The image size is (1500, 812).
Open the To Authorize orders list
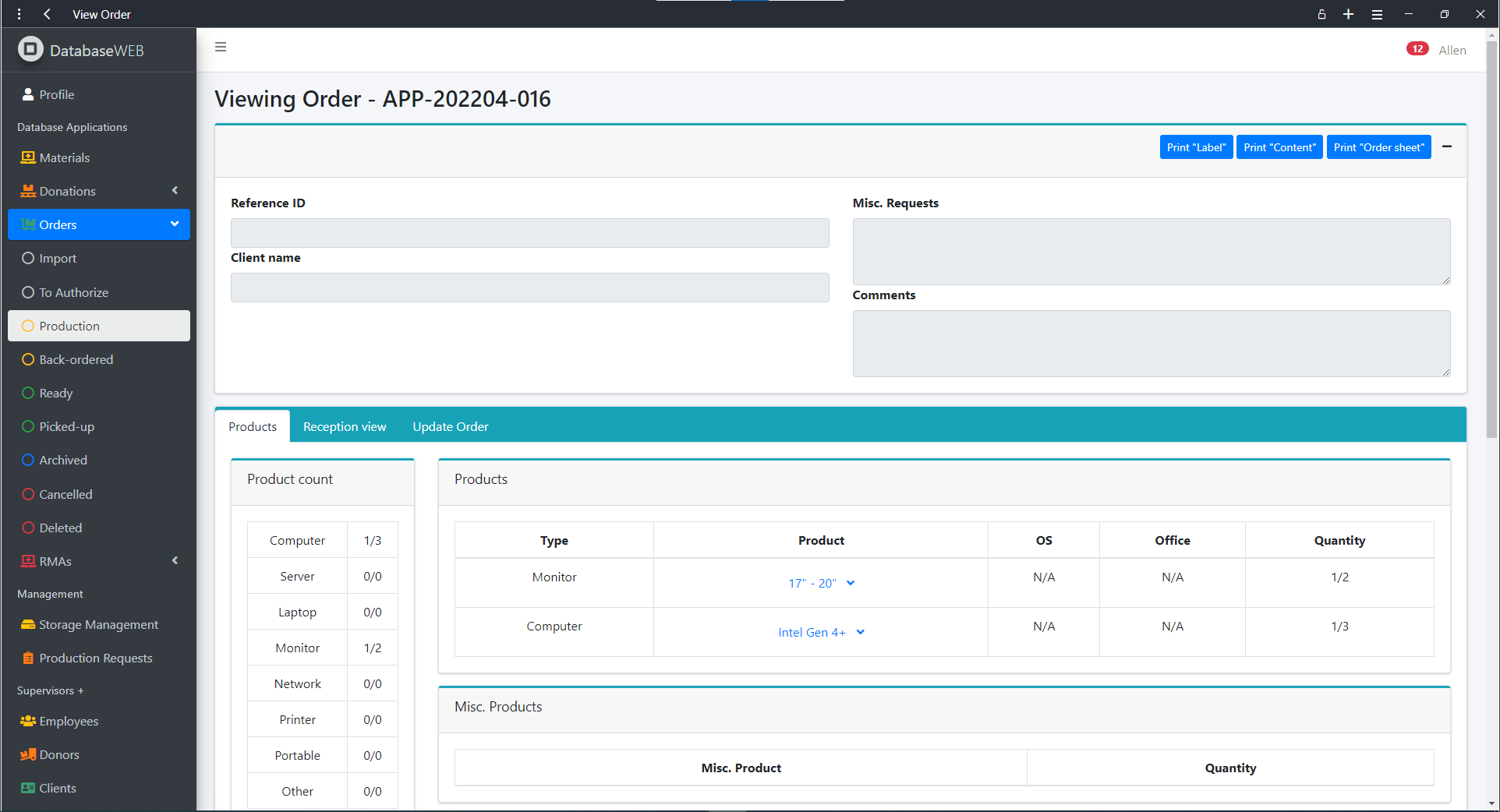[x=99, y=292]
